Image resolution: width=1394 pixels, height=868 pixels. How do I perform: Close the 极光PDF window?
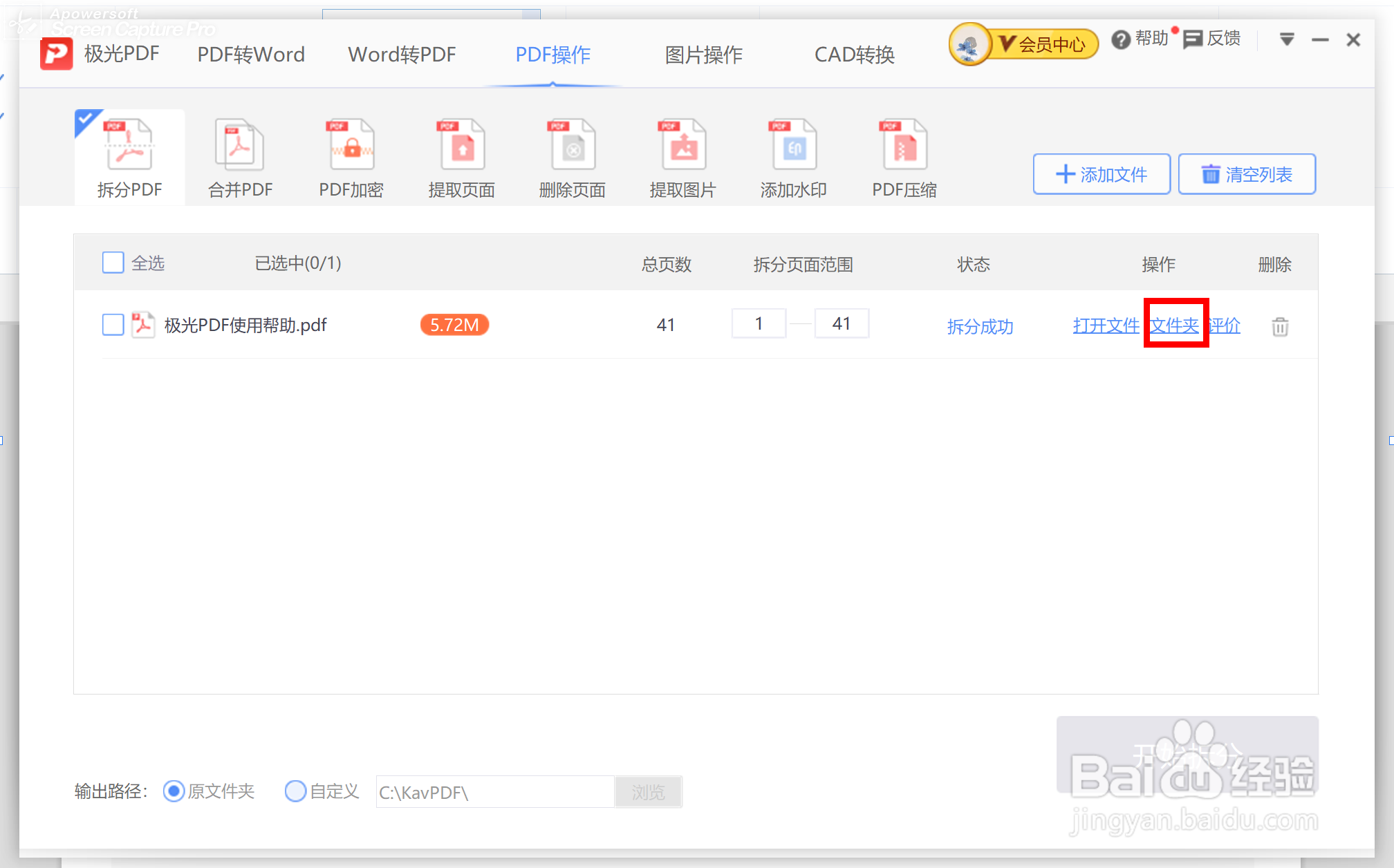coord(1353,40)
